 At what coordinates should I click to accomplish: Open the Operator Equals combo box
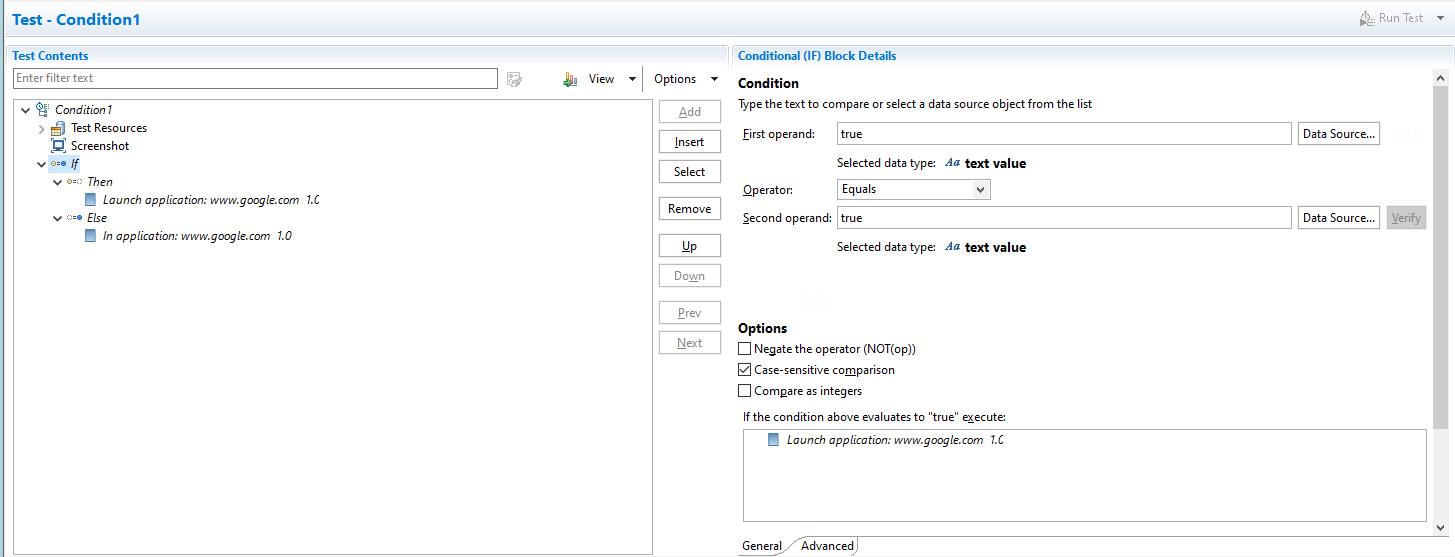[x=913, y=189]
